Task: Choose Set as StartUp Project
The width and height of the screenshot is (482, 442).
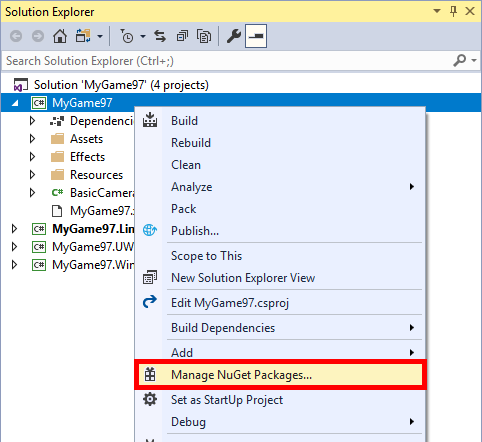Action: click(280, 400)
